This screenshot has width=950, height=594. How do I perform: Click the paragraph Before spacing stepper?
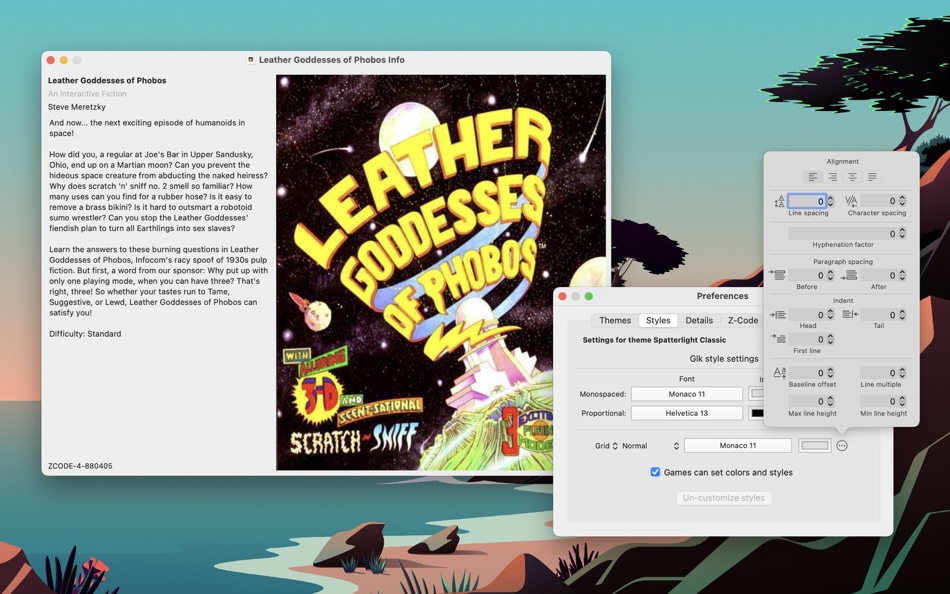pyautogui.click(x=831, y=275)
